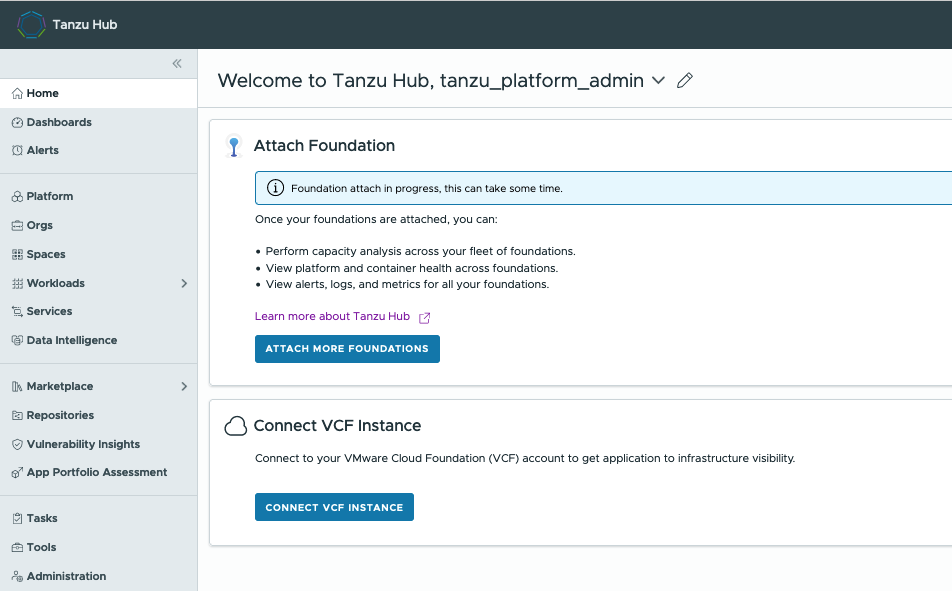Open the tanzu_platform_admin dropdown arrow

click(x=658, y=80)
